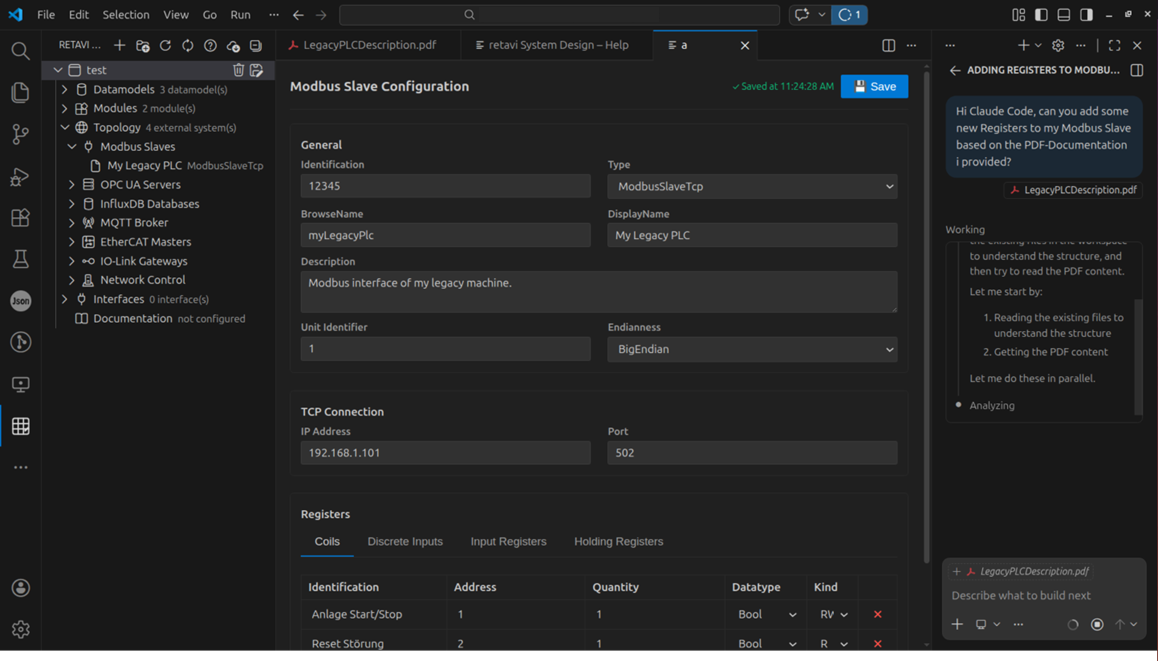Save the Modbus Slave Configuration
Image resolution: width=1158 pixels, height=661 pixels.
click(x=874, y=86)
